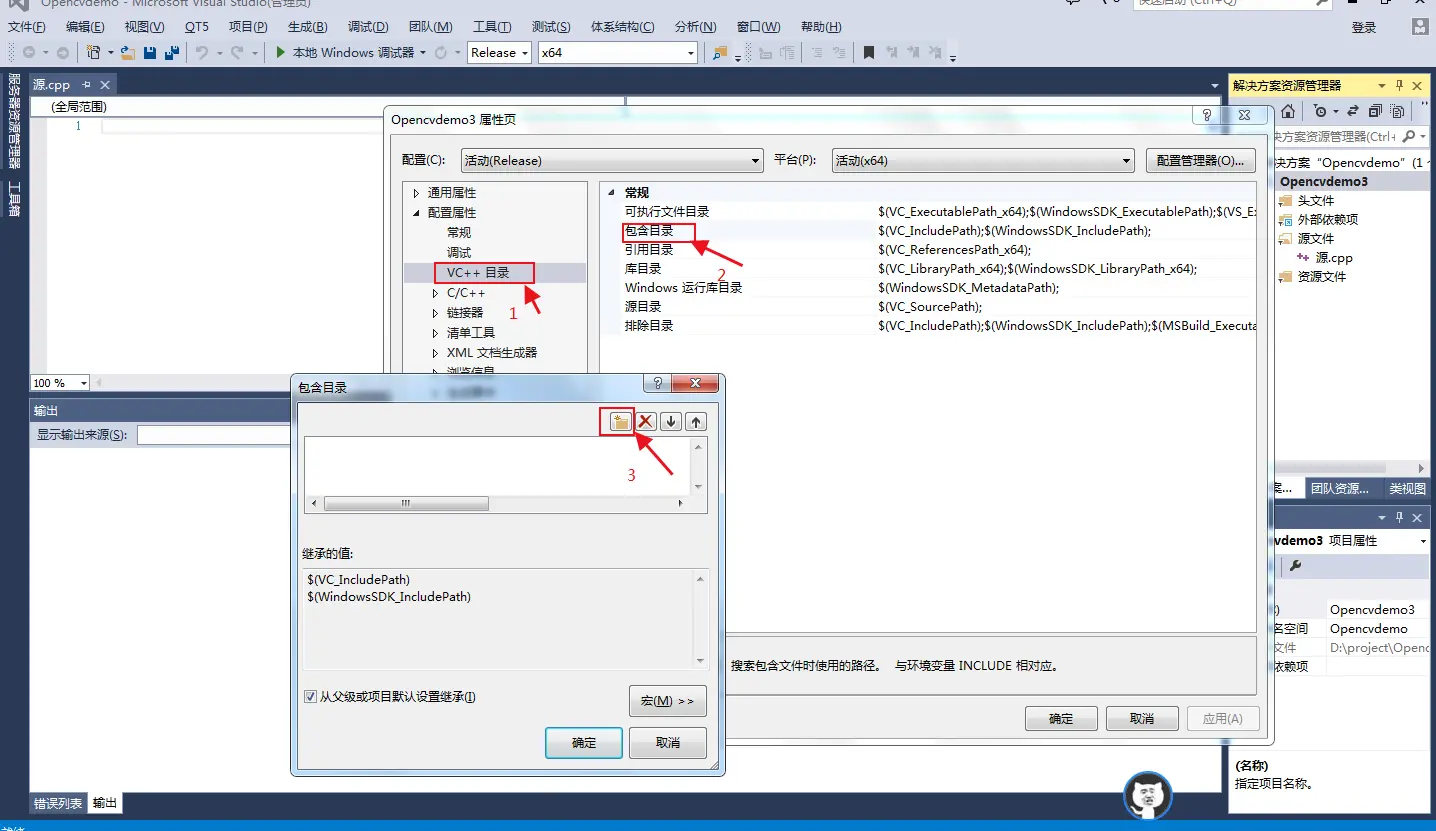Click the Home icon in Solution Explorer toolbar

click(1289, 111)
